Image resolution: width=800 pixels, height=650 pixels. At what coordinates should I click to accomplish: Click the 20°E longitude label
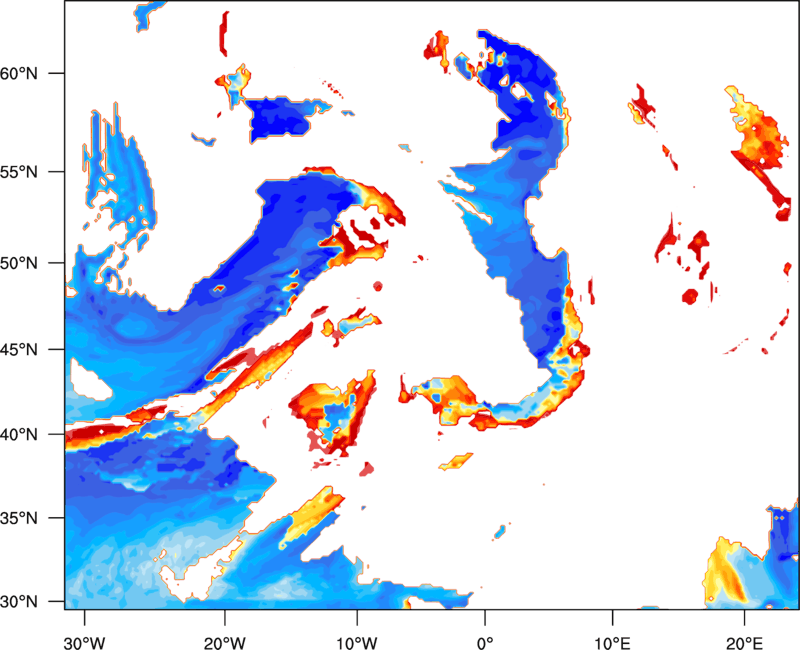(x=744, y=642)
